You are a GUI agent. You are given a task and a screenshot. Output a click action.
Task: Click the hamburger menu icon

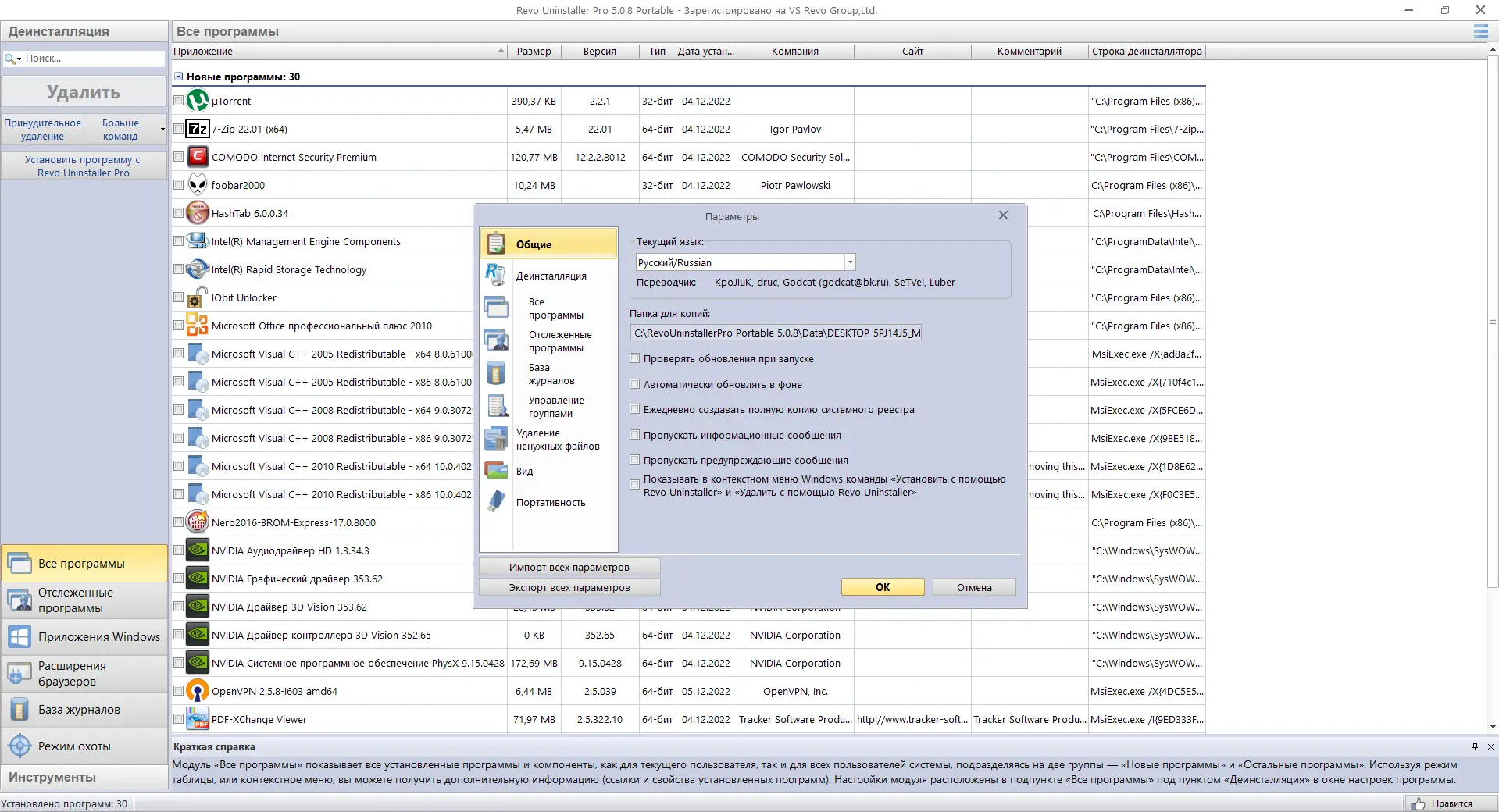[x=1480, y=31]
